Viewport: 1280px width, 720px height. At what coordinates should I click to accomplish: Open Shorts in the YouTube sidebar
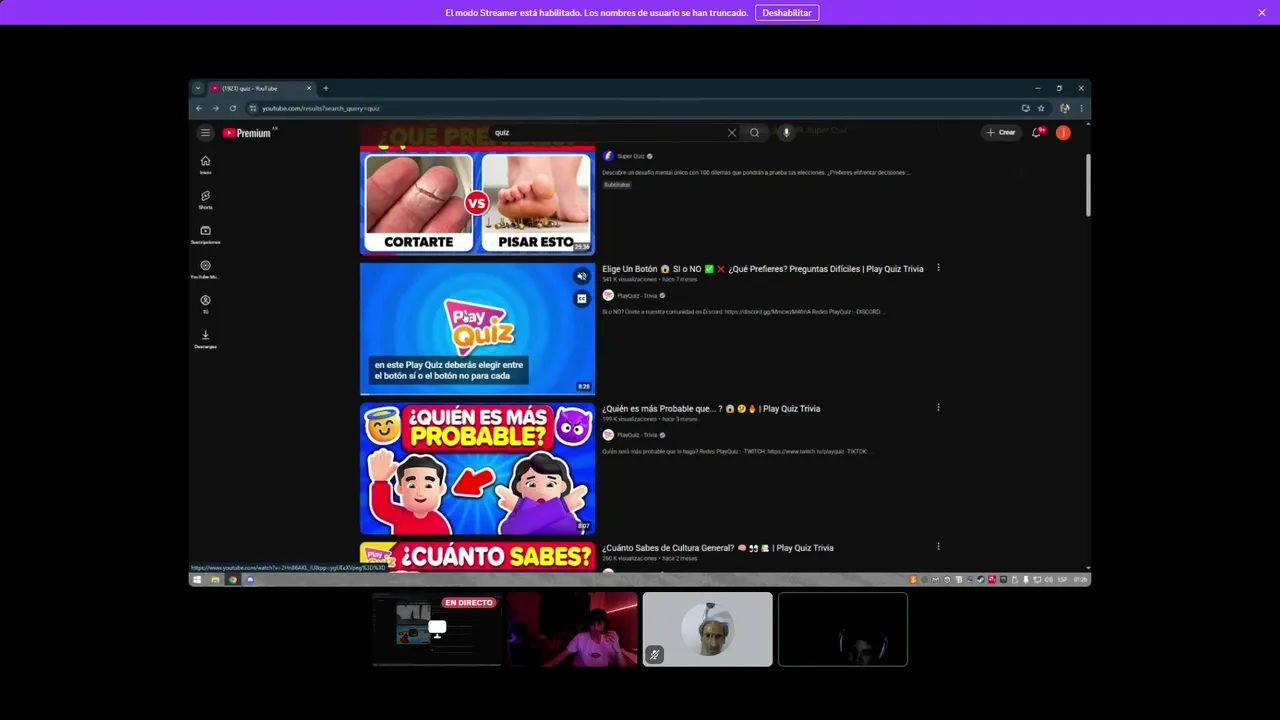coord(205,200)
